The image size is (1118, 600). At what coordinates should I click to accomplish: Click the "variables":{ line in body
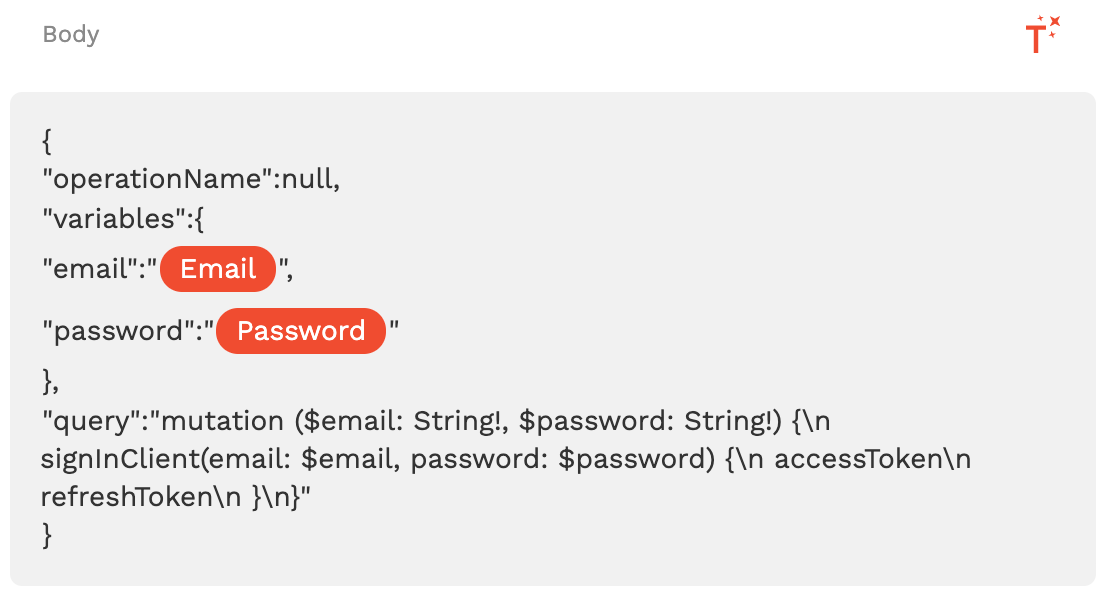(x=122, y=218)
